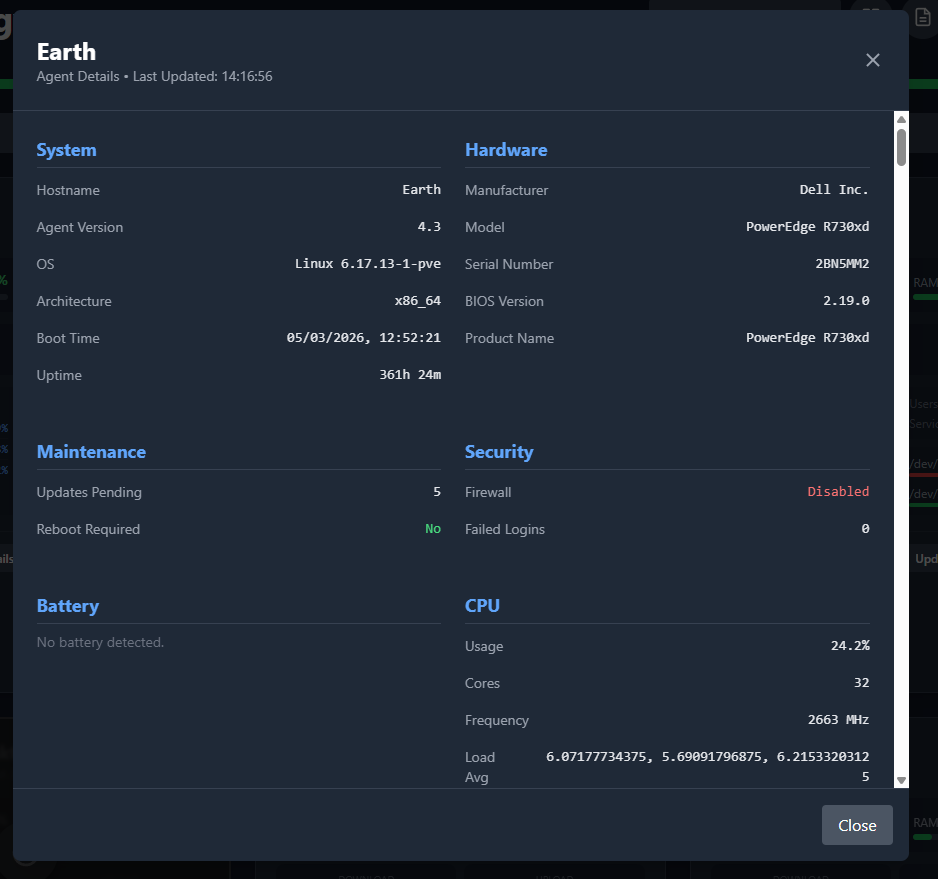Click the red Disabled firewall status
Image resolution: width=938 pixels, height=879 pixels.
838,492
